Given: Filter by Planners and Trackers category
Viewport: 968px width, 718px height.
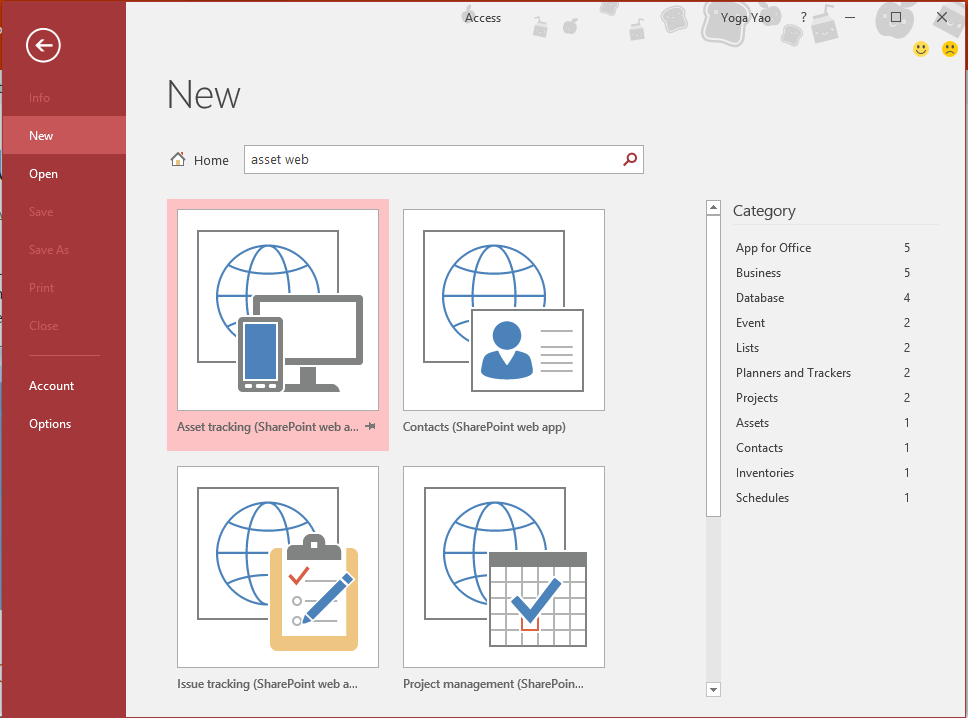Looking at the screenshot, I should pyautogui.click(x=823, y=372).
